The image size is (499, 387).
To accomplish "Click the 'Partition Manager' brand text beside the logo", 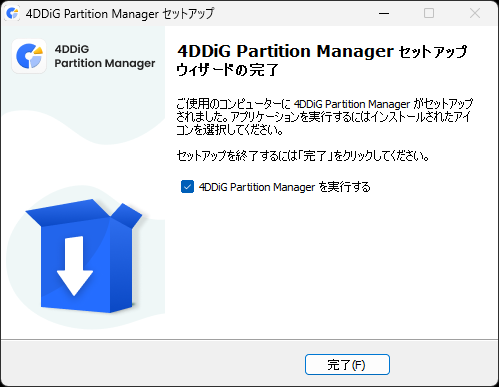I will [x=105, y=63].
